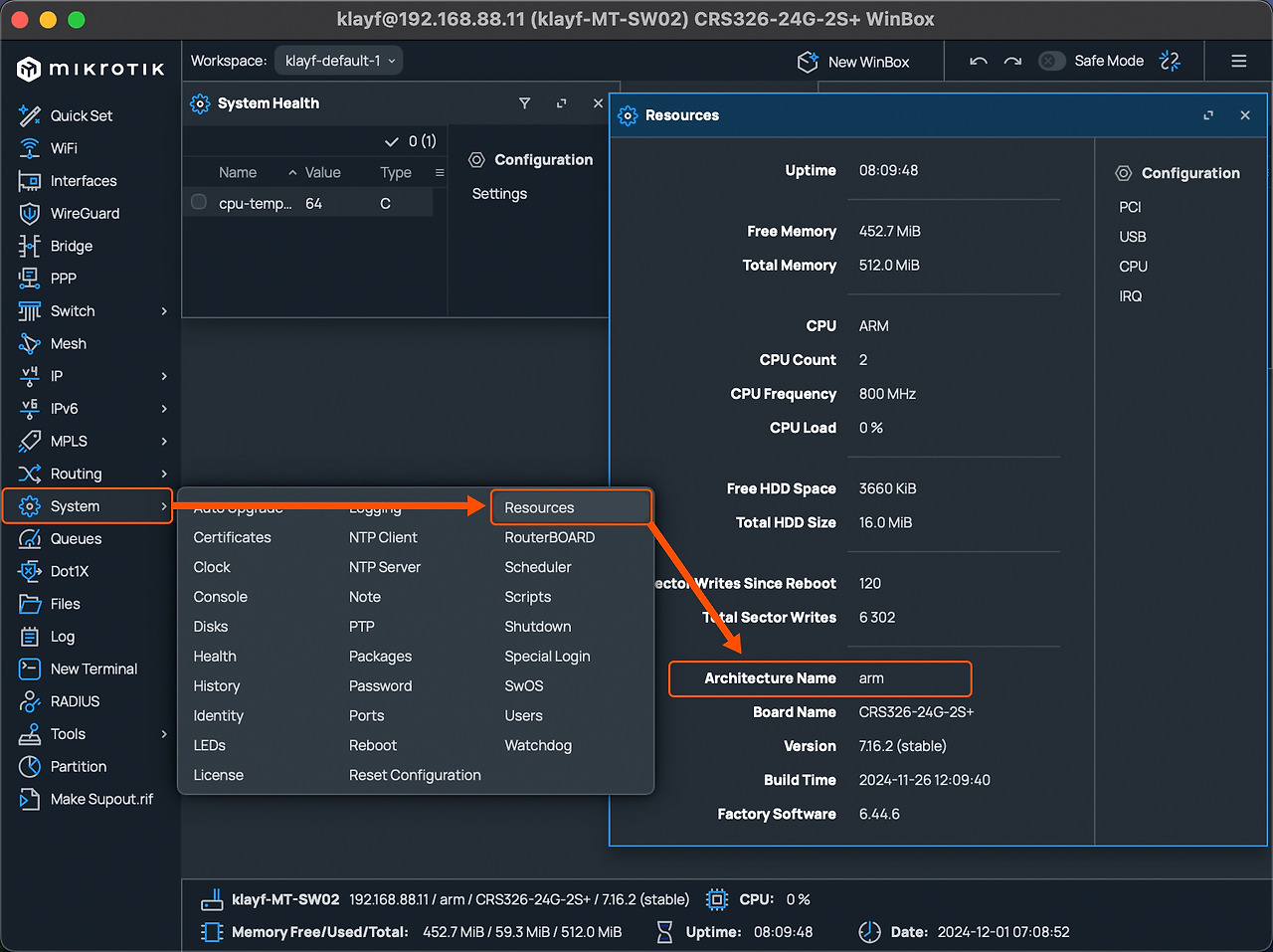Select NTP Client in System menu

click(x=383, y=537)
